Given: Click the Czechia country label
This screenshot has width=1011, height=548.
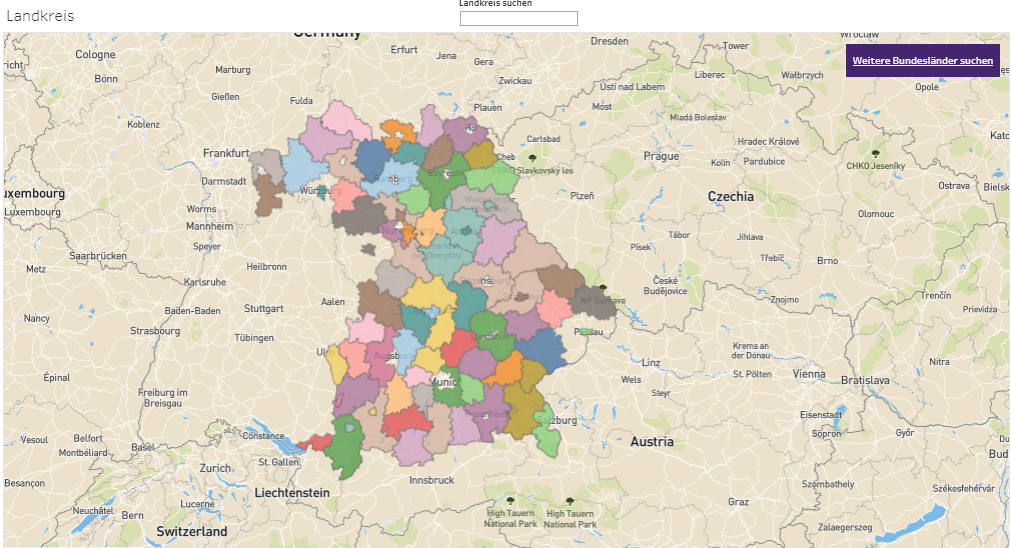Looking at the screenshot, I should [730, 197].
